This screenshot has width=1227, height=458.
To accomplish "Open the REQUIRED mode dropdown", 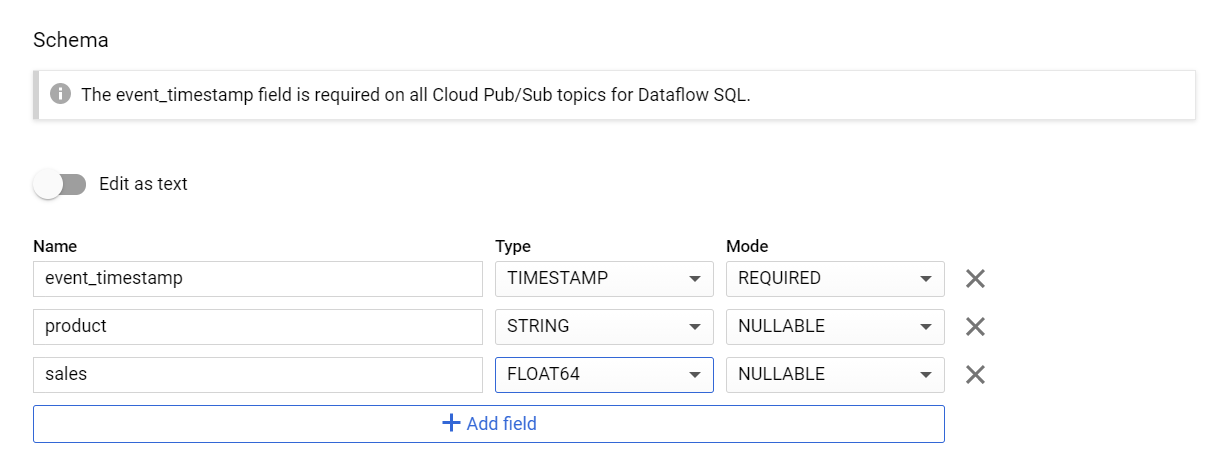I will coord(835,279).
